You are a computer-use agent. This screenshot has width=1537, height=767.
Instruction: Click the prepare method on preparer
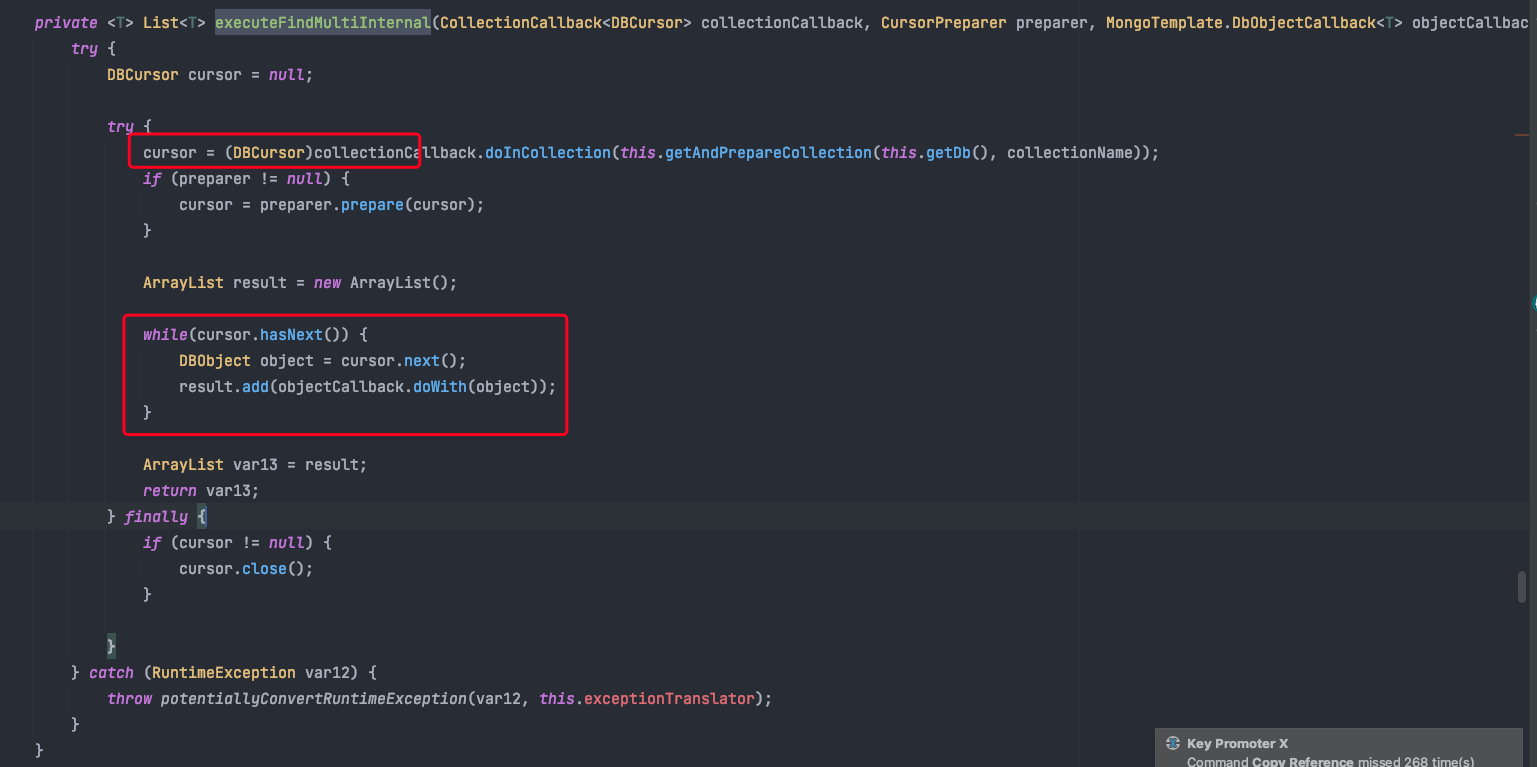(371, 205)
